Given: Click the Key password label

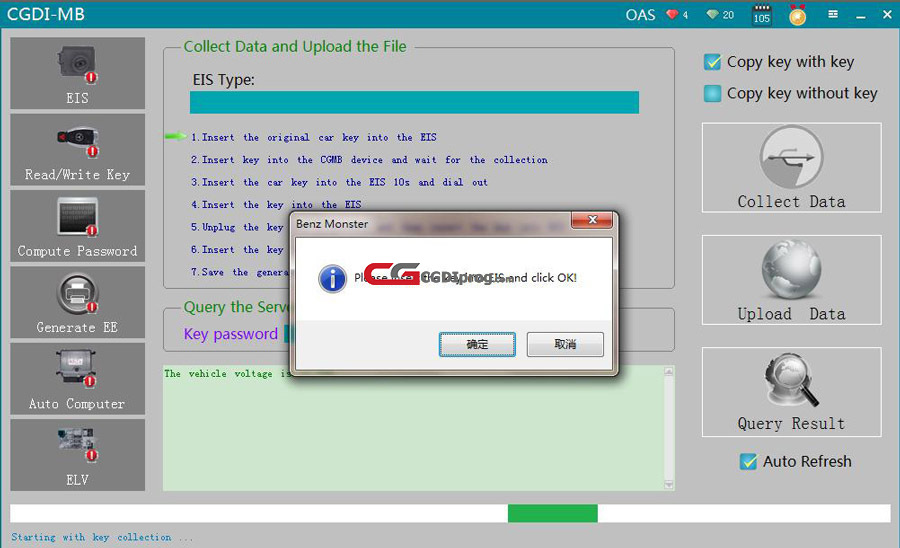Looking at the screenshot, I should click(231, 334).
